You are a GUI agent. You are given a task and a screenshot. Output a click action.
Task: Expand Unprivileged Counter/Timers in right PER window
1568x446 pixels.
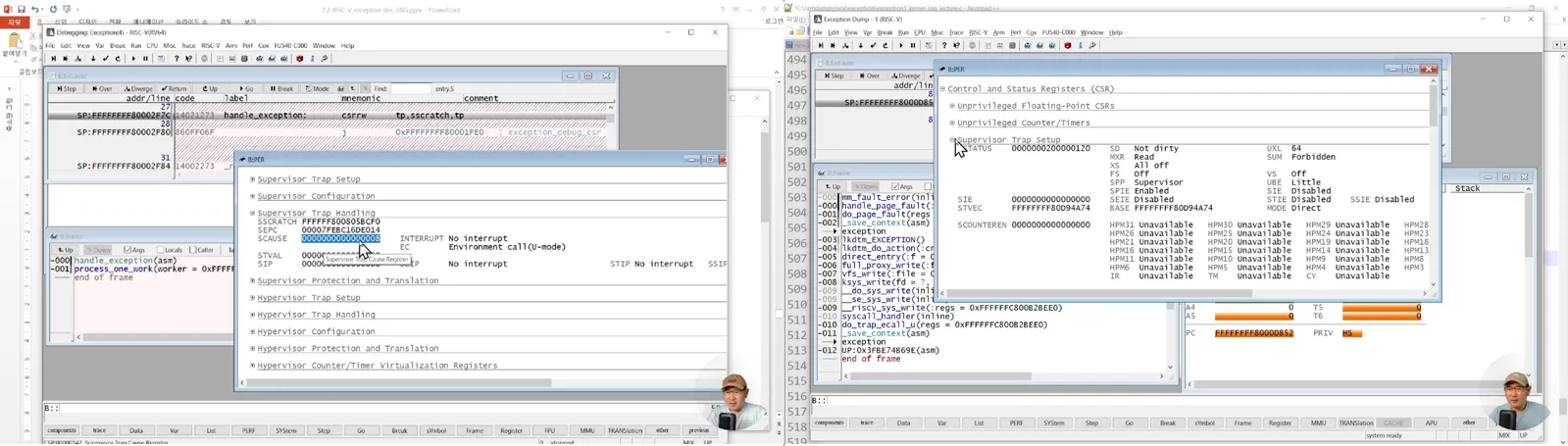pyautogui.click(x=952, y=123)
